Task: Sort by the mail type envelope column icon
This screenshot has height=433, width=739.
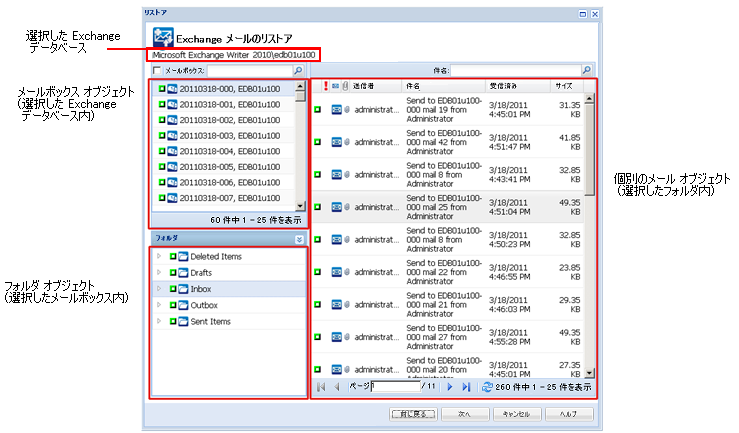Action: [x=336, y=86]
